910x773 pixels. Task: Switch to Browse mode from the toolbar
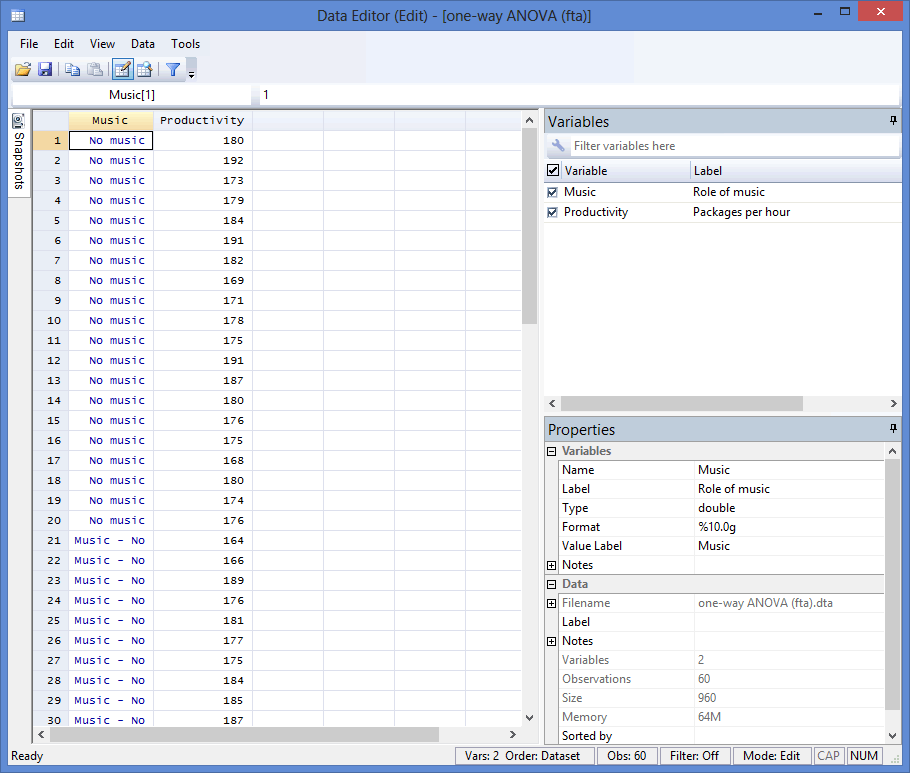(145, 69)
